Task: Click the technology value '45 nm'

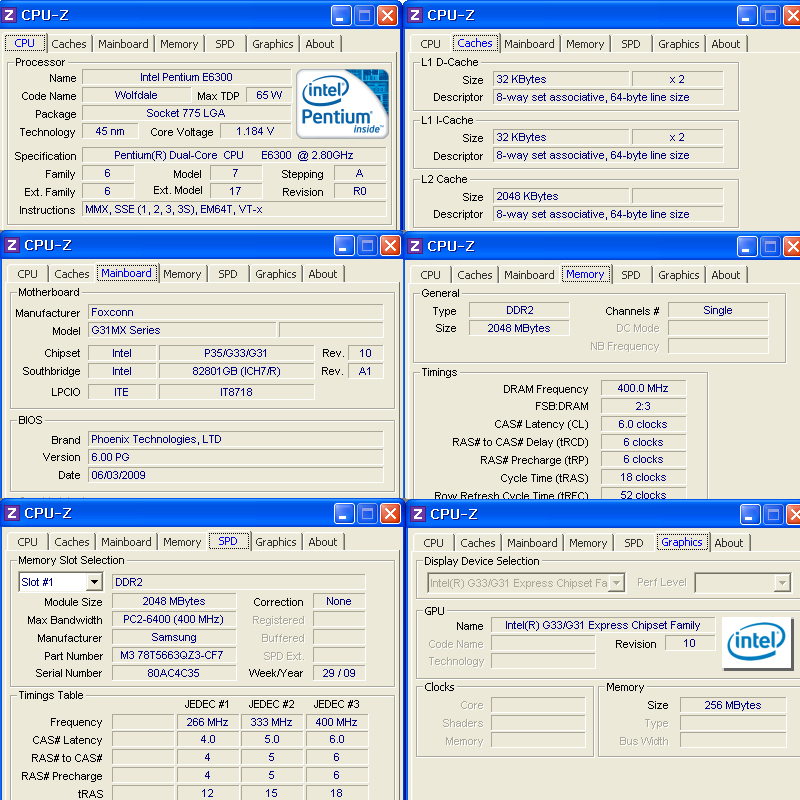Action: (110, 131)
